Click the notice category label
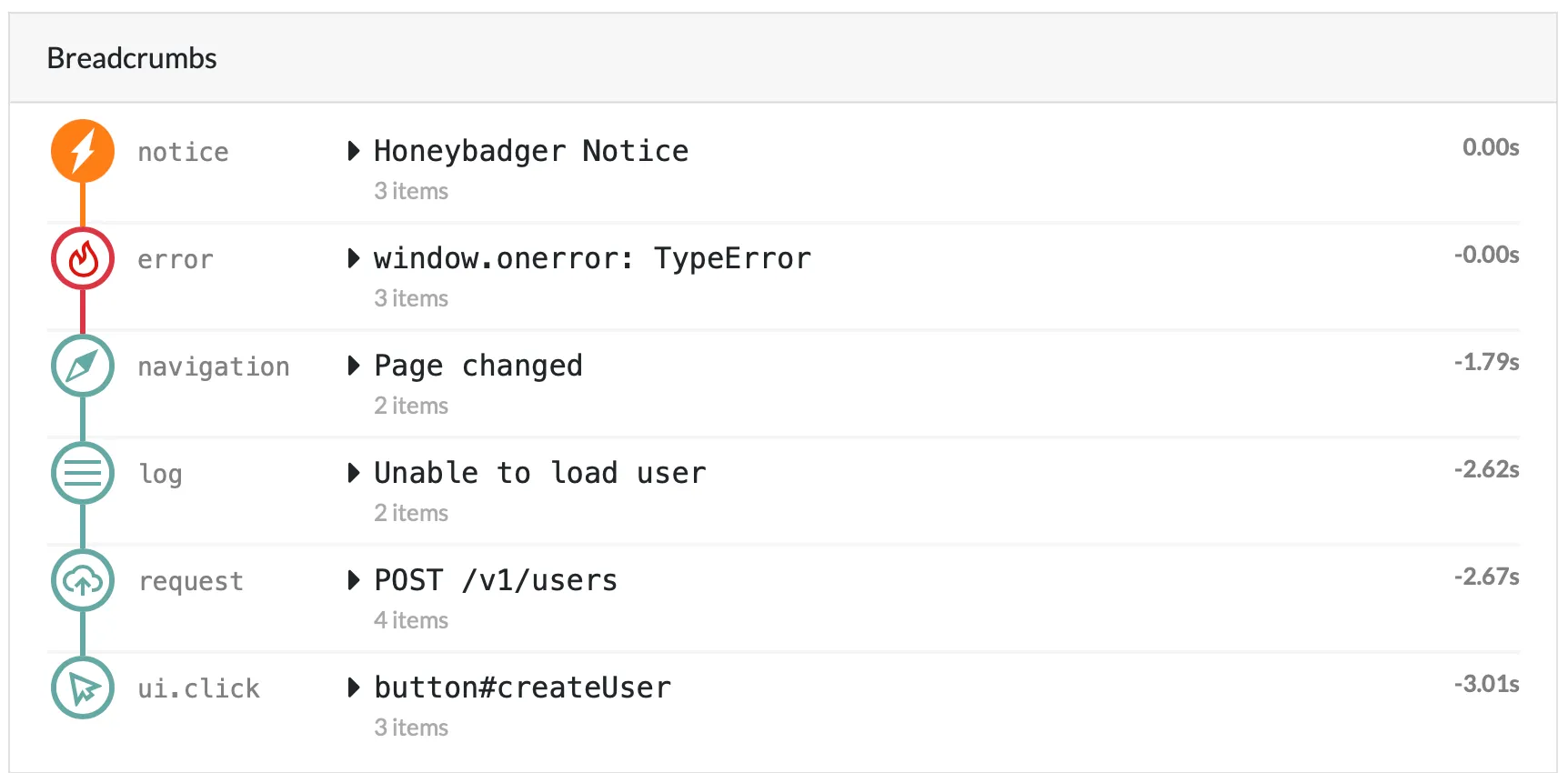Screen dimensions: 1568x773 click(x=182, y=152)
